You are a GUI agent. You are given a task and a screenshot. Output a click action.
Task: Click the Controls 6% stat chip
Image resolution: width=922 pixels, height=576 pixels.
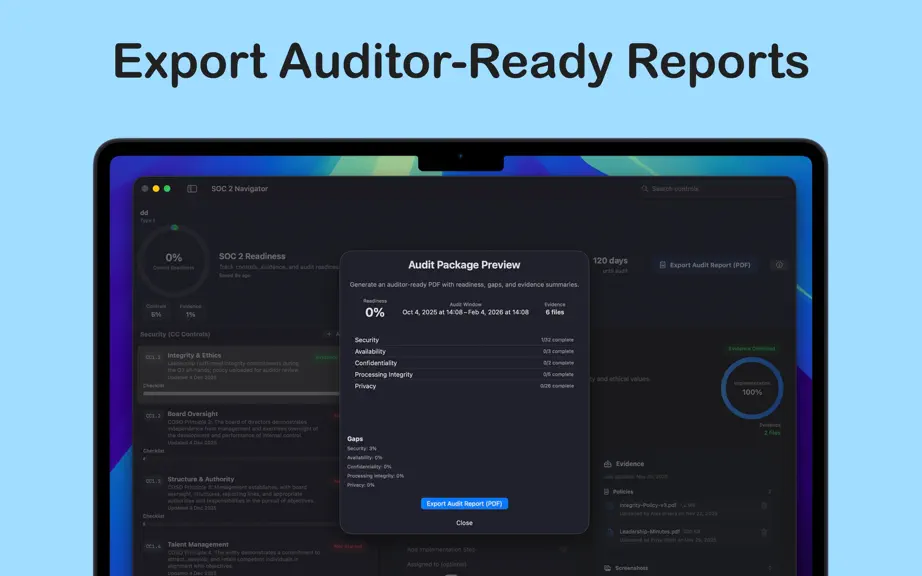tap(156, 311)
